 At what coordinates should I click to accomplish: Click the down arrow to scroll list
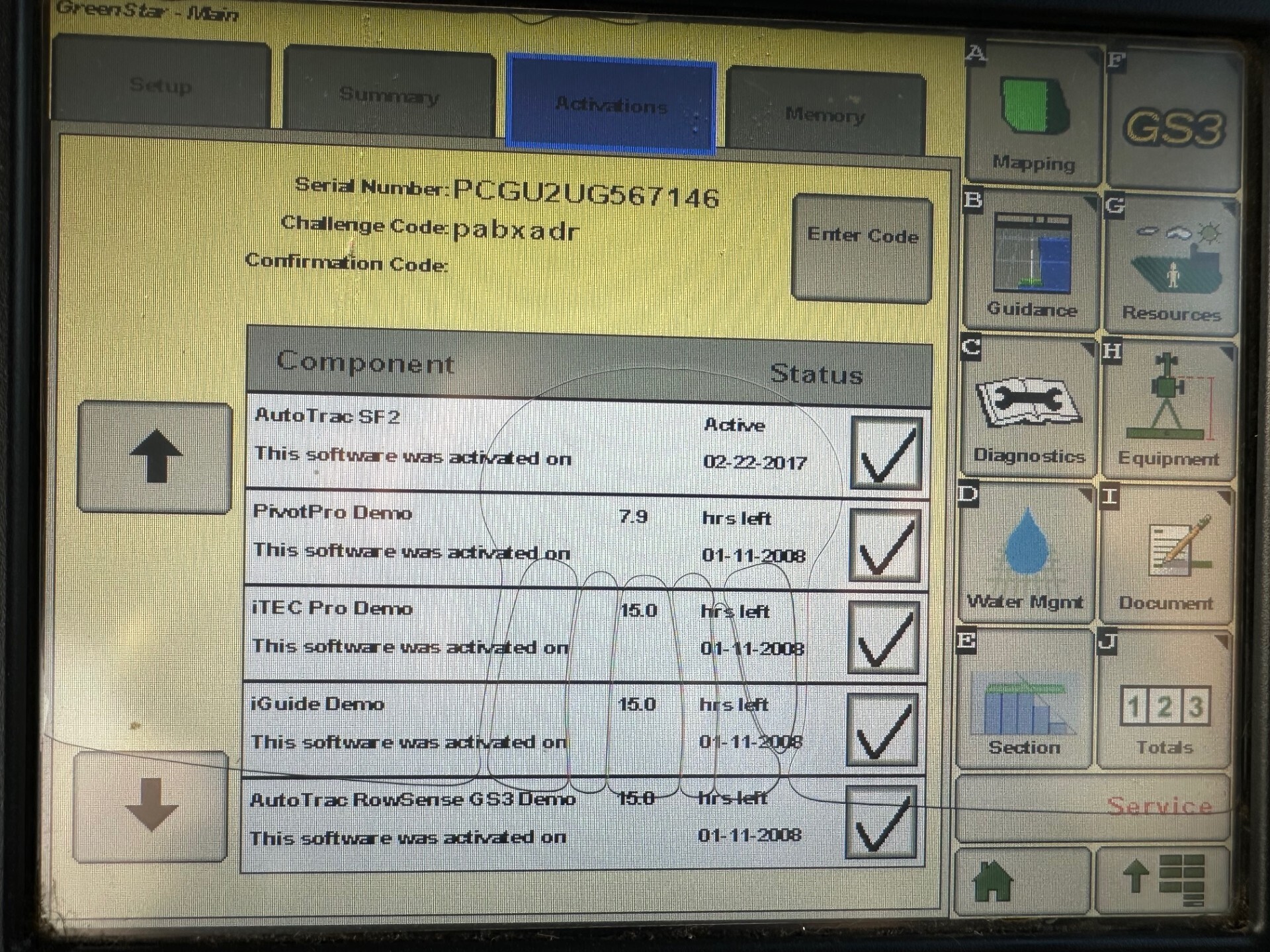[151, 807]
